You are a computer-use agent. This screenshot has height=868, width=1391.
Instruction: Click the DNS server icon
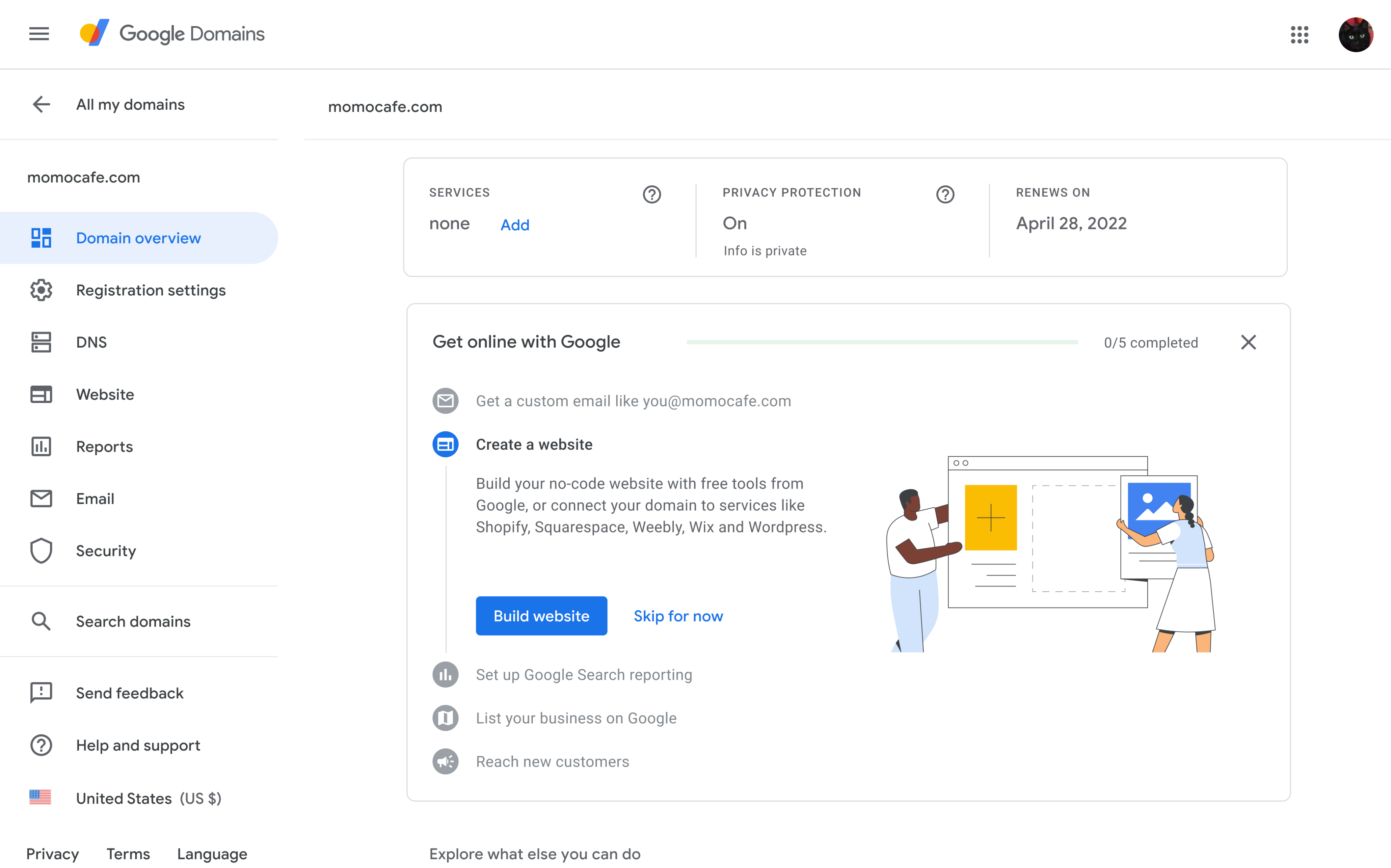click(41, 342)
